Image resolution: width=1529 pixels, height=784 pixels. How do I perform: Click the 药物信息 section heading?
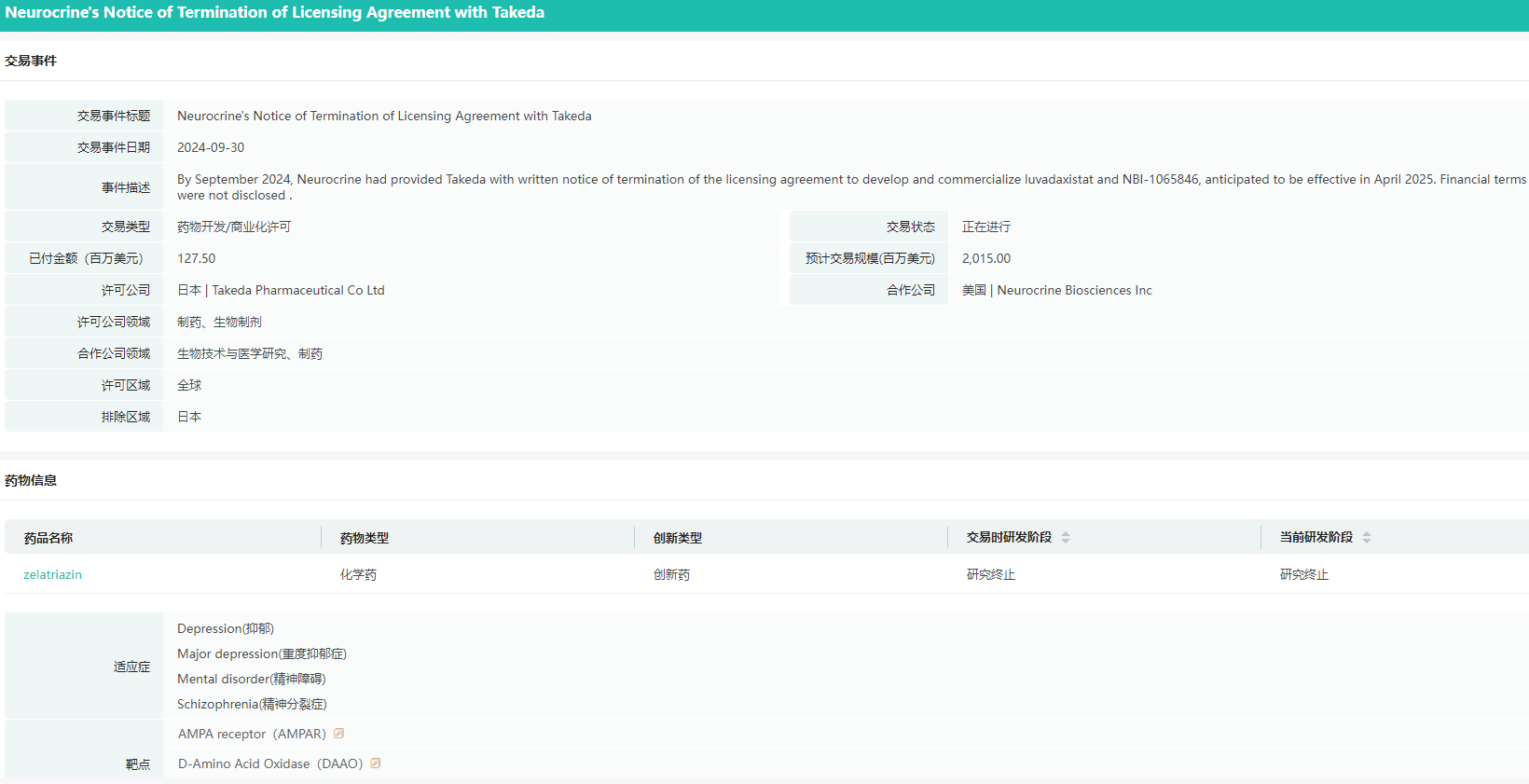pos(31,481)
